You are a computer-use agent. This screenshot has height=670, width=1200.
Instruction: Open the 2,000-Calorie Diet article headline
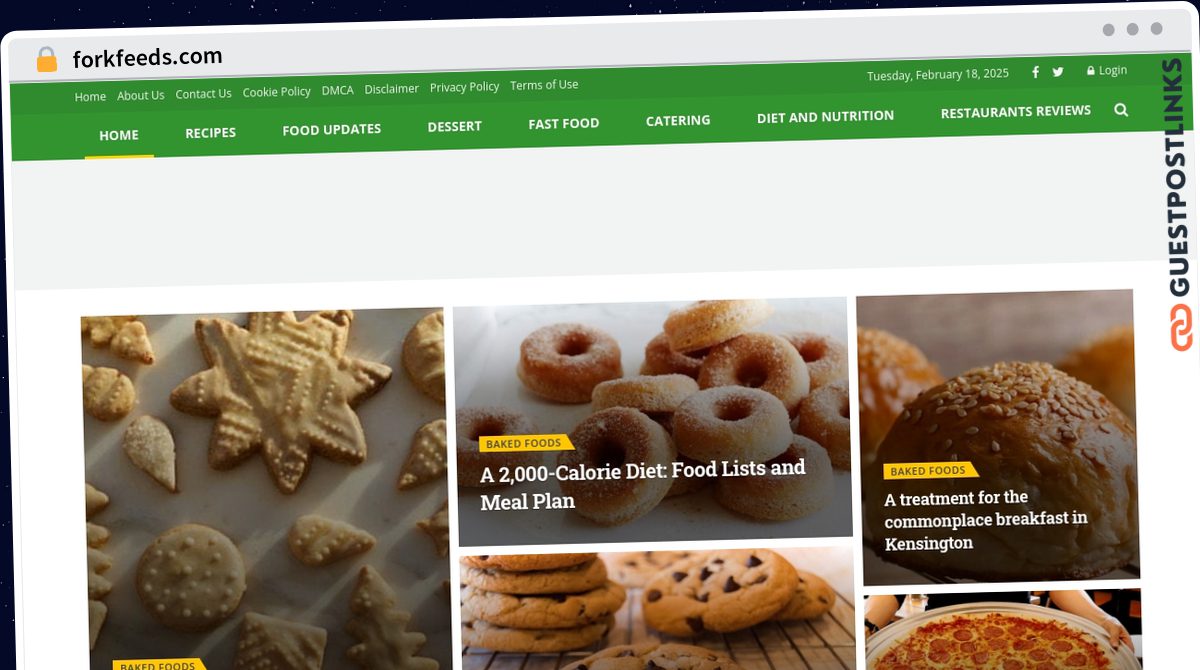click(642, 484)
